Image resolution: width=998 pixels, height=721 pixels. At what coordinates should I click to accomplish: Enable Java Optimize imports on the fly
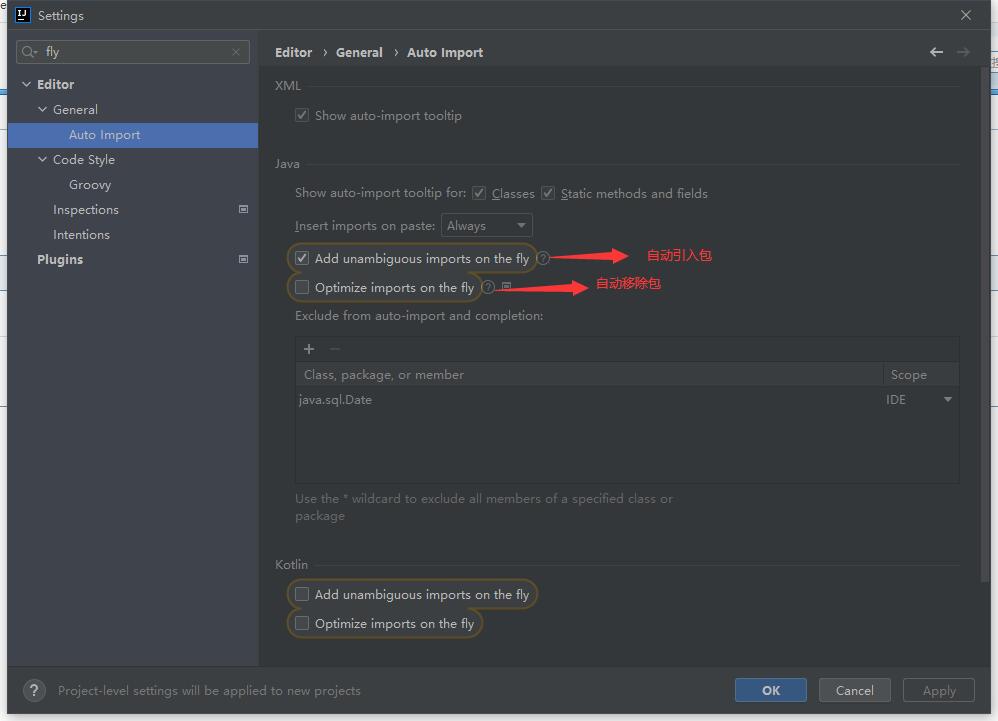click(302, 287)
